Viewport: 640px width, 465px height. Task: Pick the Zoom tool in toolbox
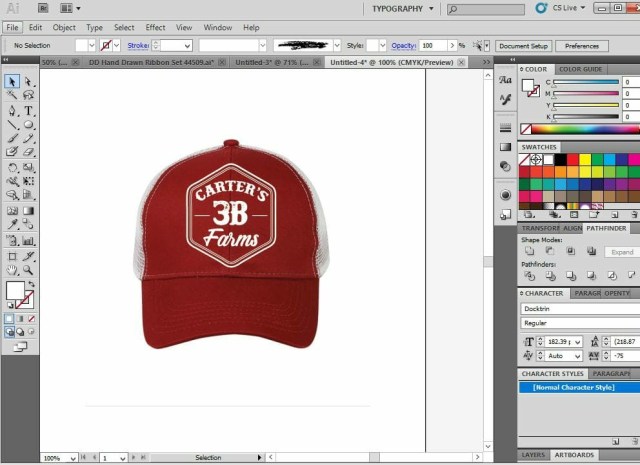point(29,270)
